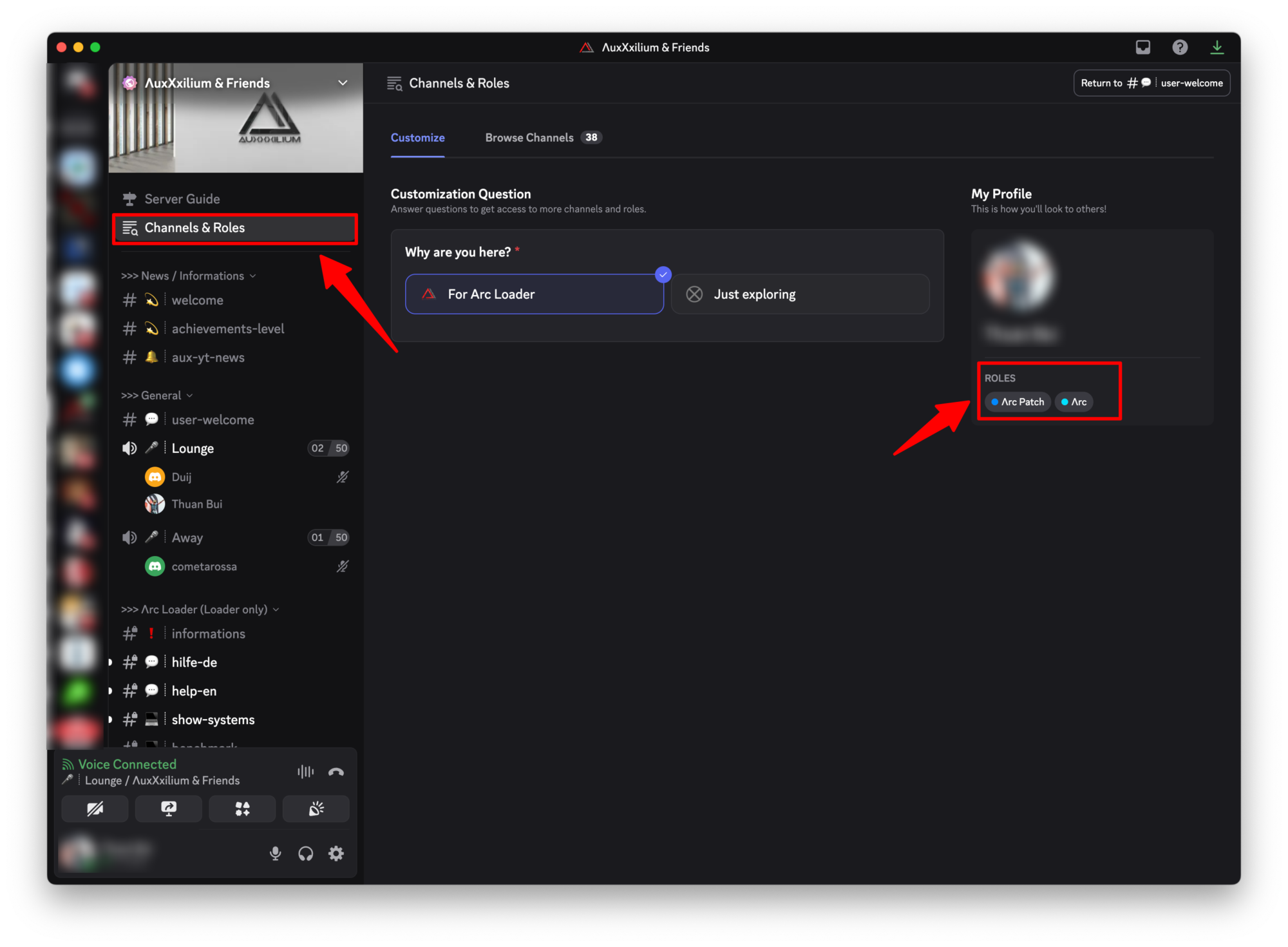Click the noise suppression waveform icon
This screenshot has height=947, width=1288.
pos(305,772)
